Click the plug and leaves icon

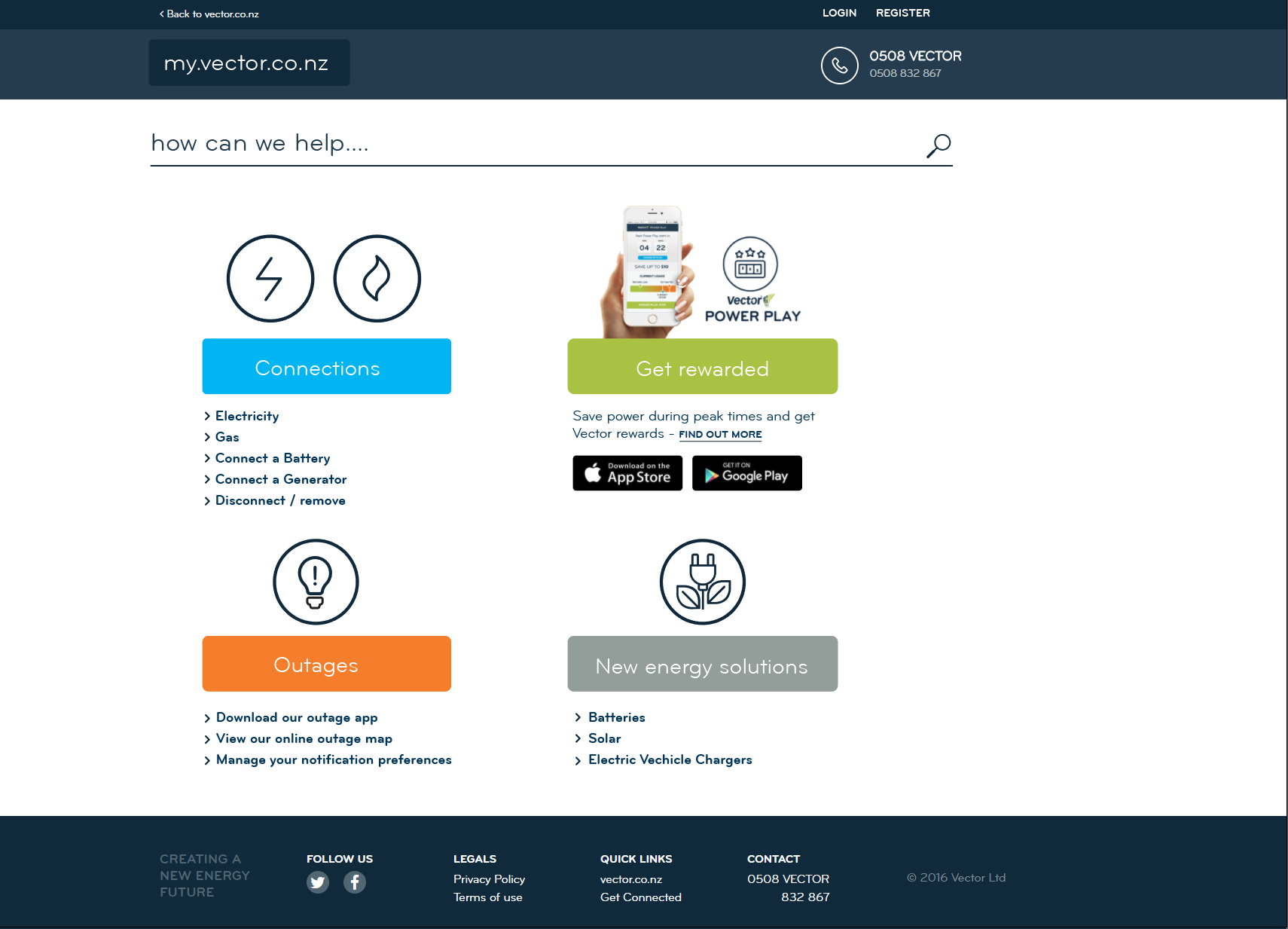coord(703,582)
